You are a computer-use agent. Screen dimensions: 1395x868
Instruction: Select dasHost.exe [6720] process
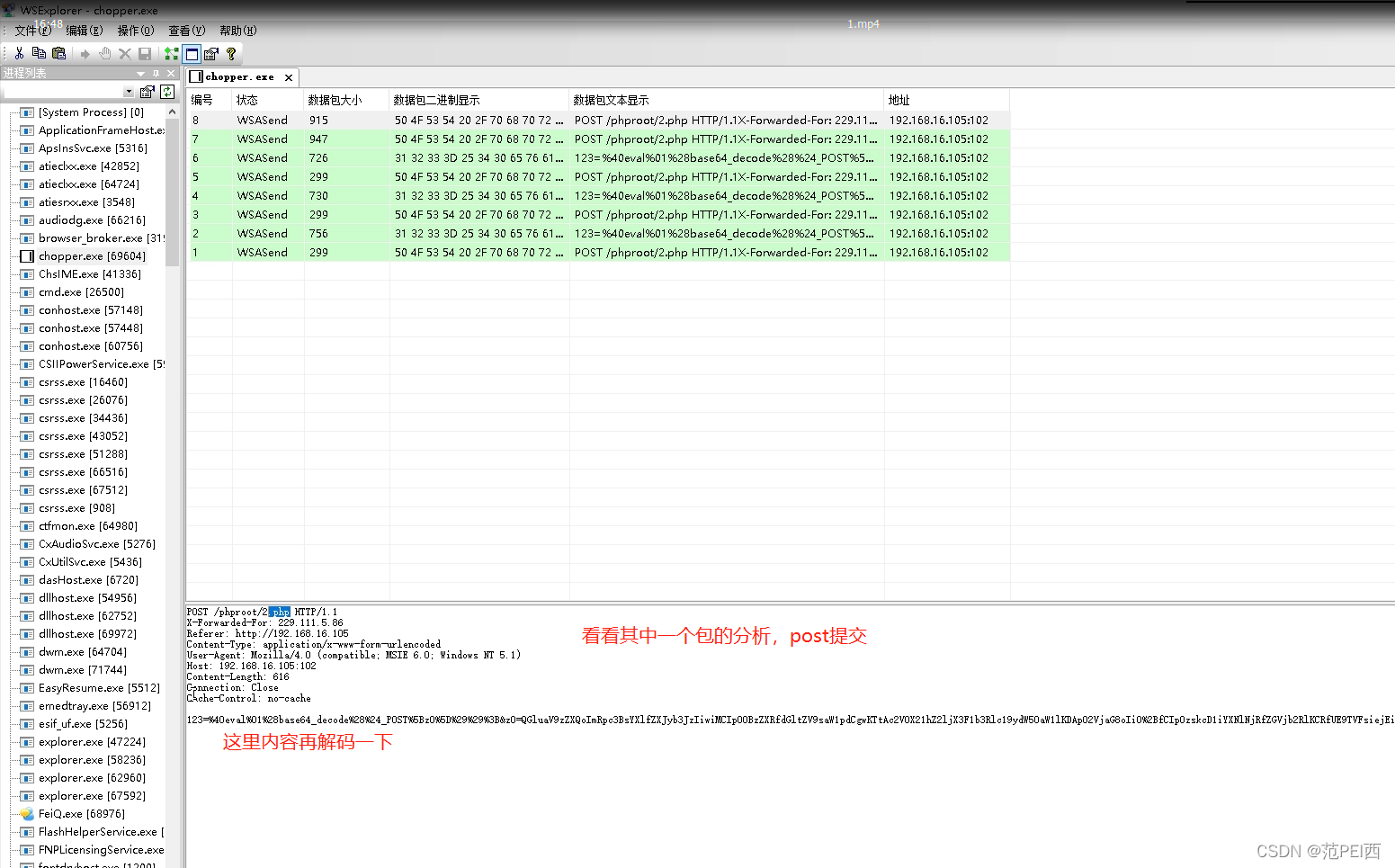[x=88, y=580]
